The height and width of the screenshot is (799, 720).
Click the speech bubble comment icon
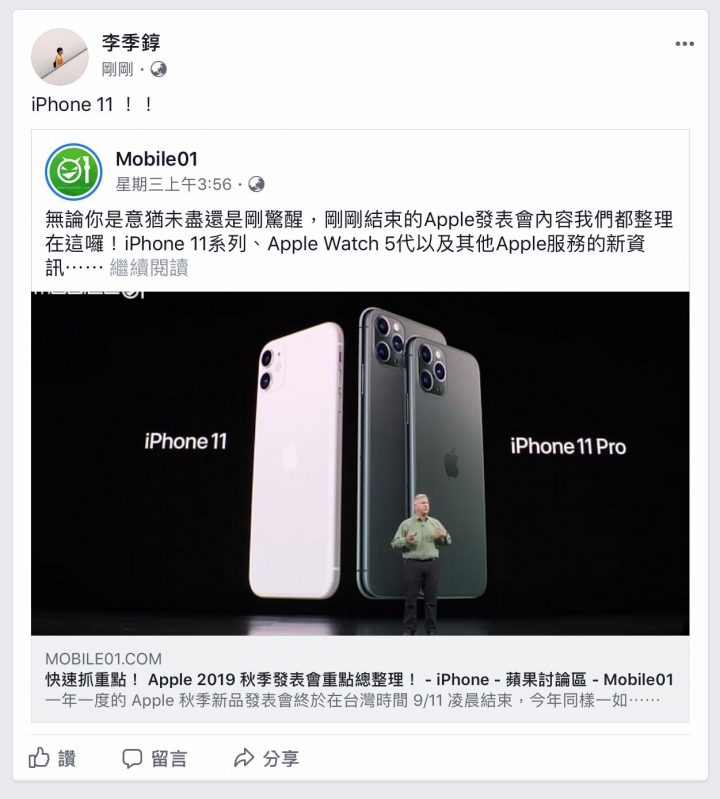pos(132,759)
